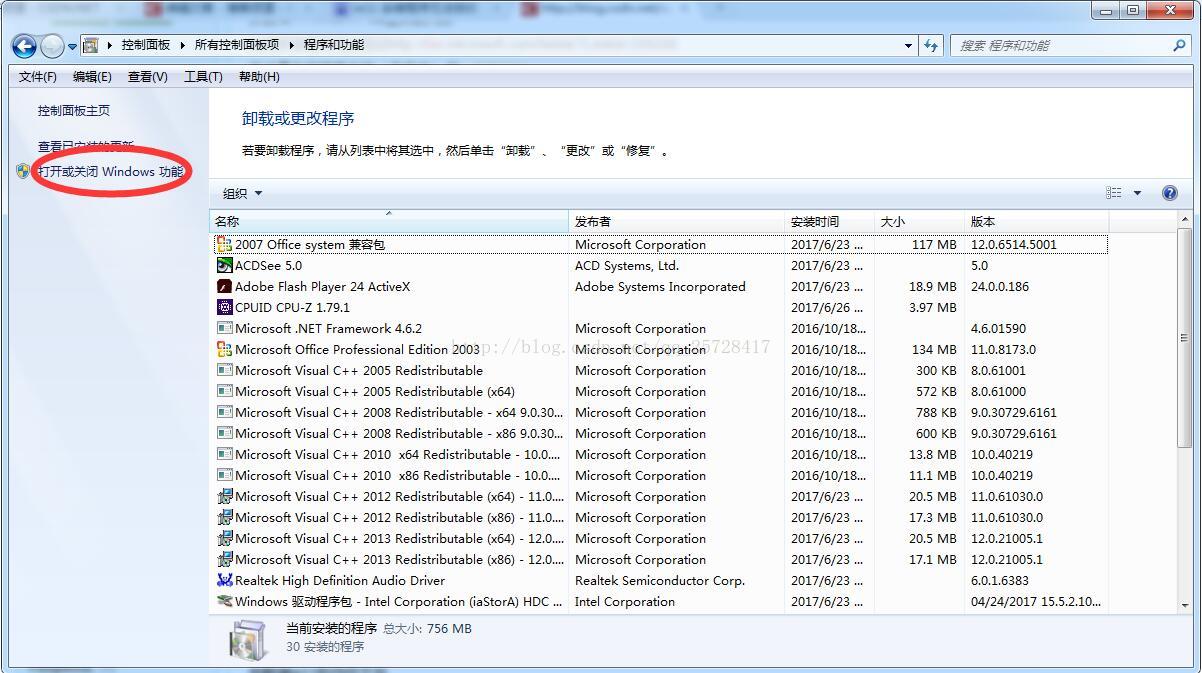1202x673 pixels.
Task: Click publisher Realtek Semiconductor Corp.
Action: tap(660, 580)
